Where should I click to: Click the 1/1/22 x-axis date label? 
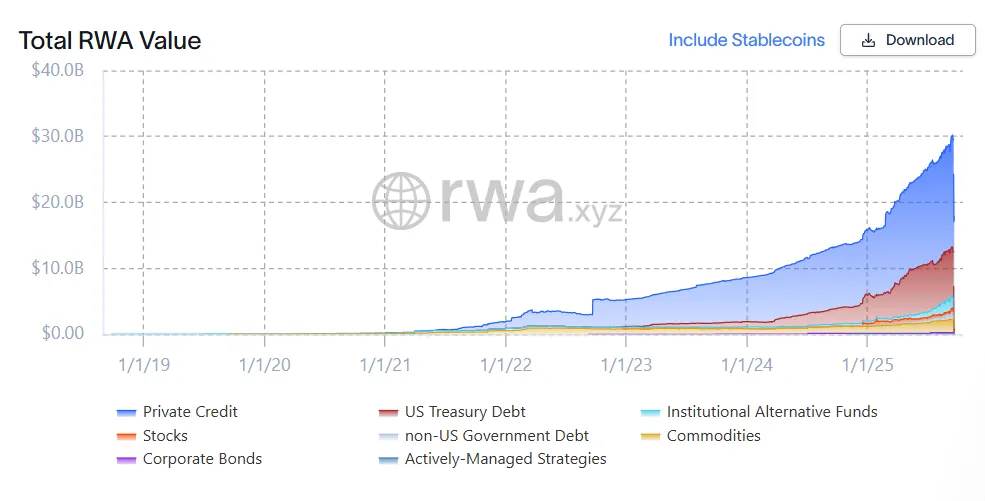click(506, 365)
